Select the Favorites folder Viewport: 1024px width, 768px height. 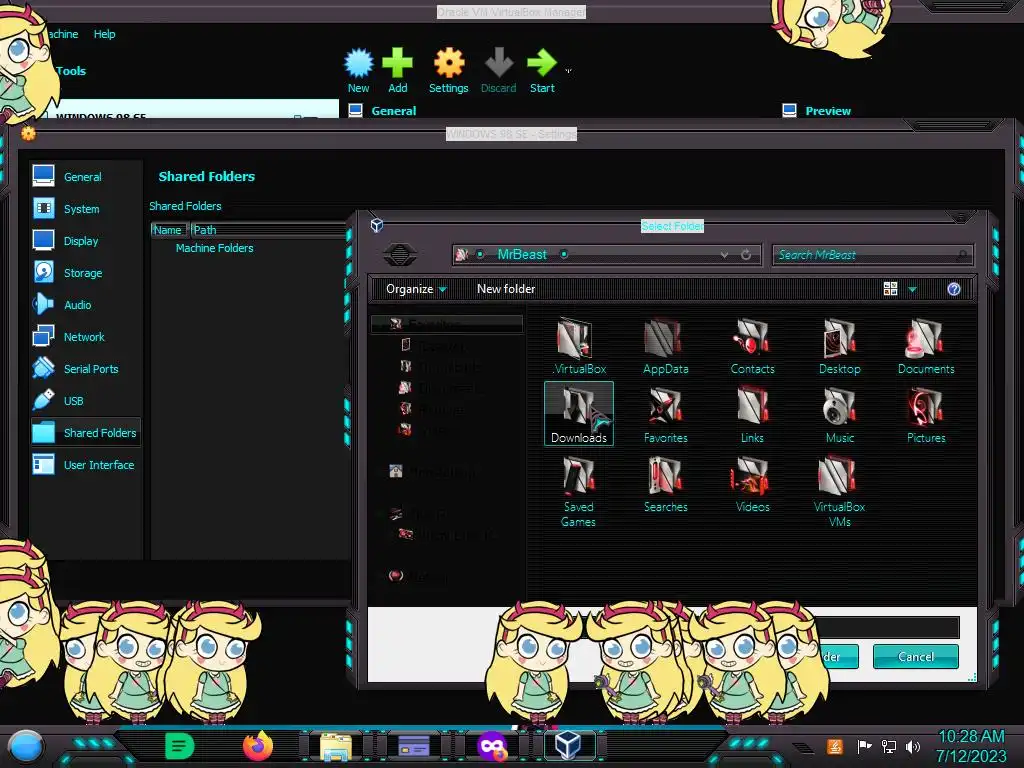(665, 415)
